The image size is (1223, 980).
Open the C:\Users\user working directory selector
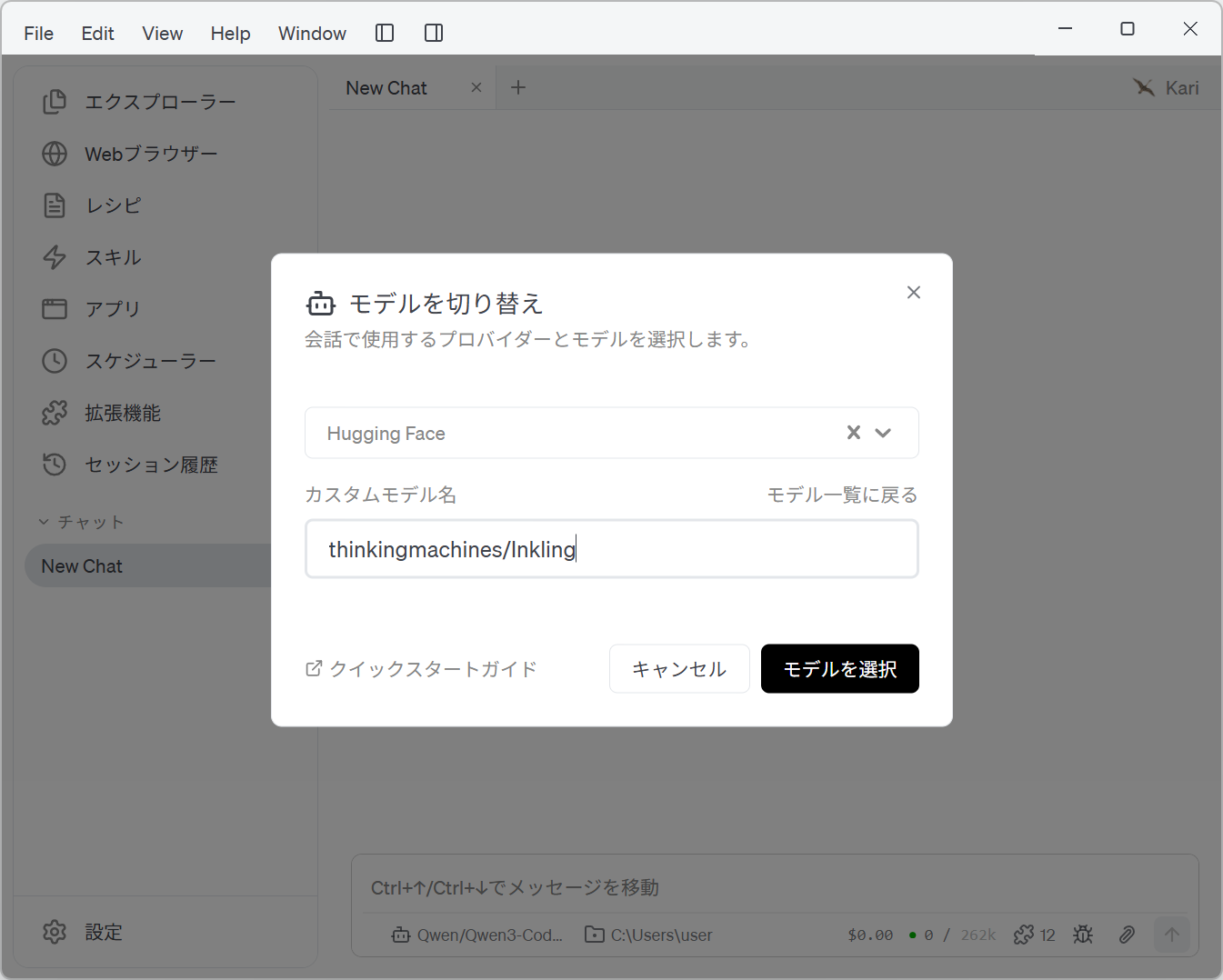[x=648, y=935]
